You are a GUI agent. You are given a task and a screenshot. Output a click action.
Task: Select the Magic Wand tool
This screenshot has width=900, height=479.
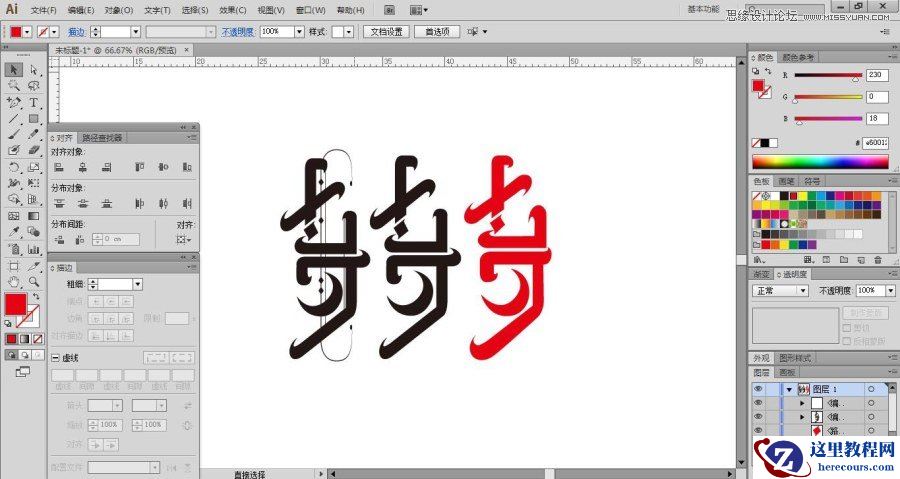point(14,85)
